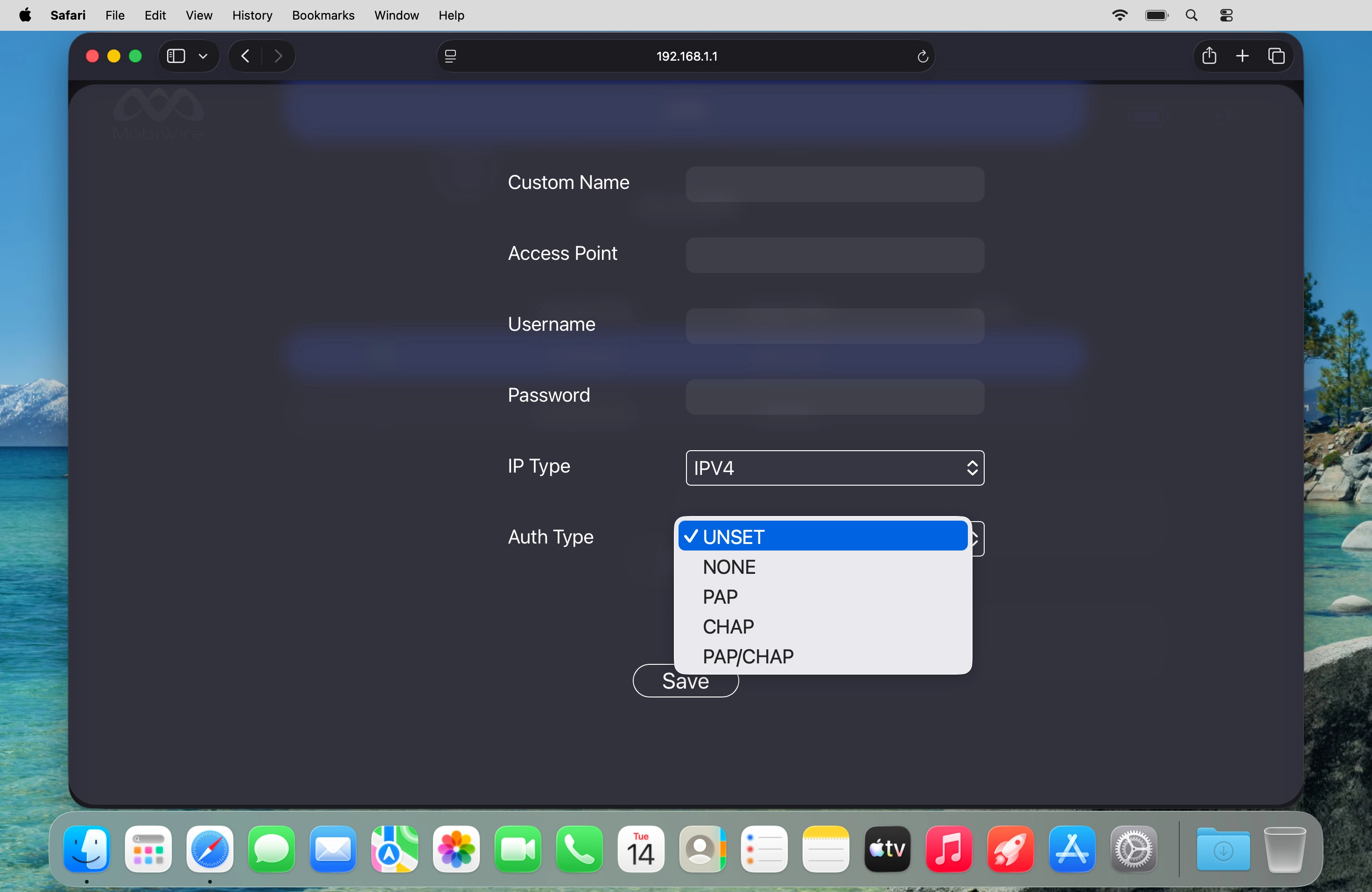Screen dimensions: 1372x892
Task: Click the Custom Name input field
Action: [834, 184]
